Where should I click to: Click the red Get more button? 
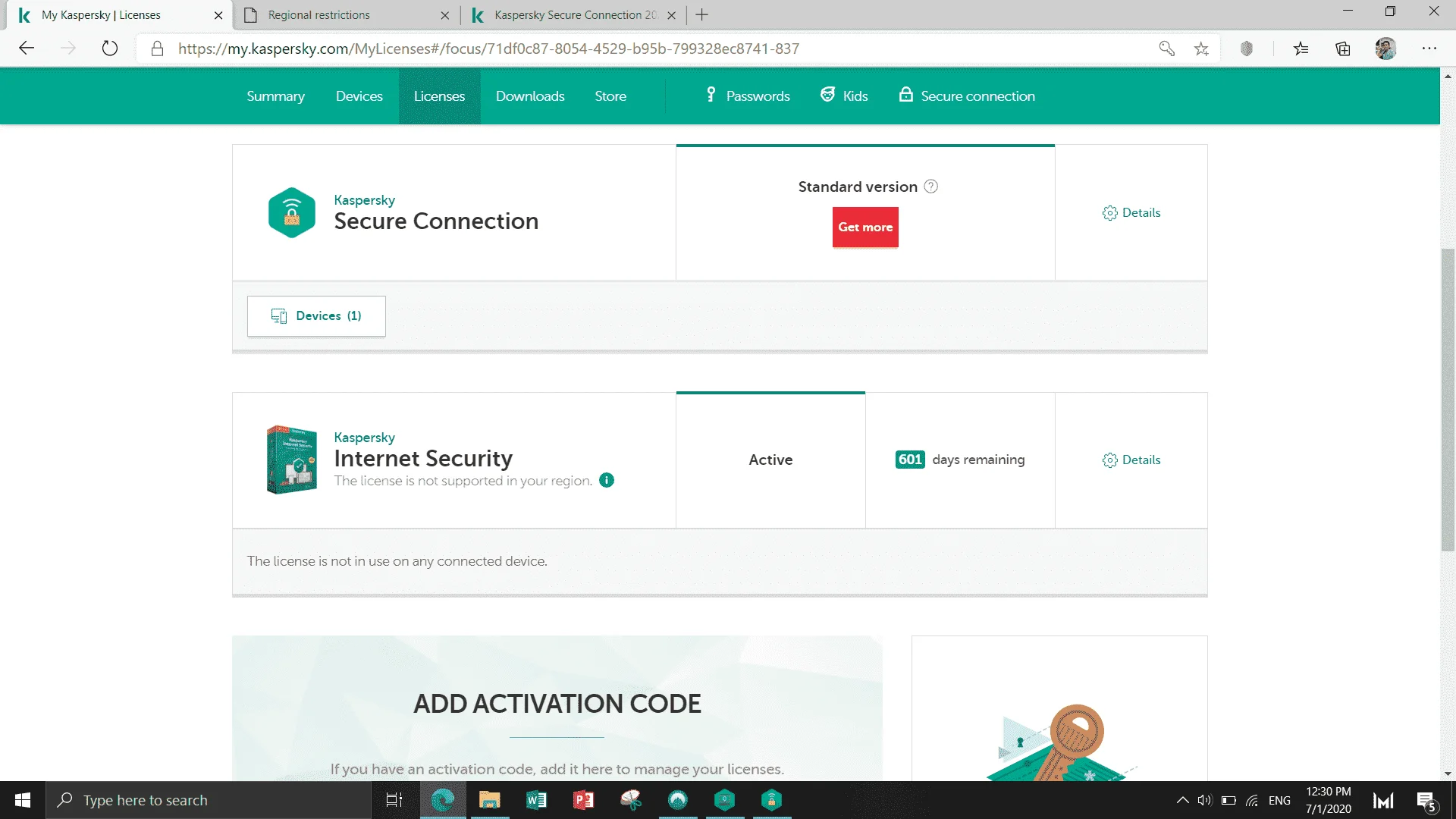pyautogui.click(x=865, y=227)
